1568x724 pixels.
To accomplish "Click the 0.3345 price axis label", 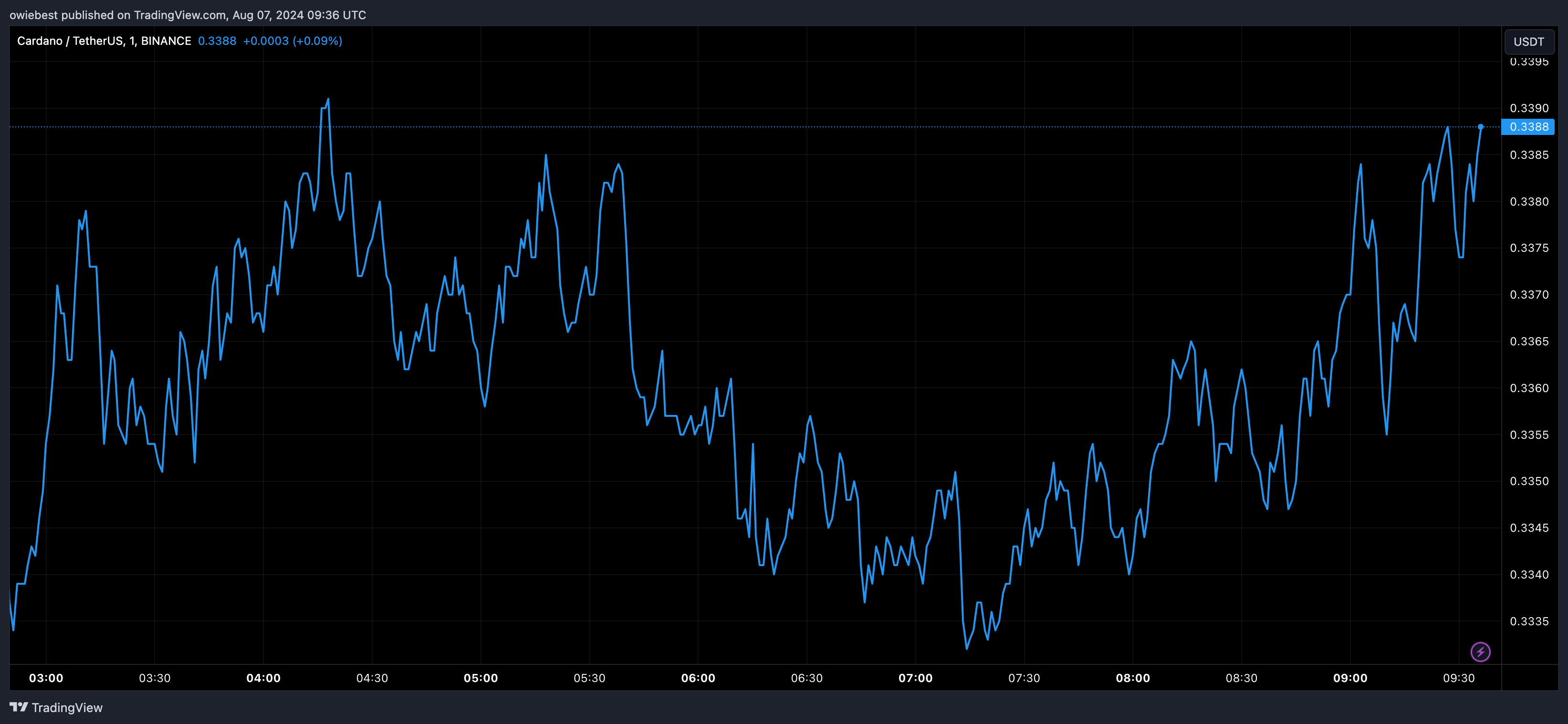I will pyautogui.click(x=1529, y=527).
